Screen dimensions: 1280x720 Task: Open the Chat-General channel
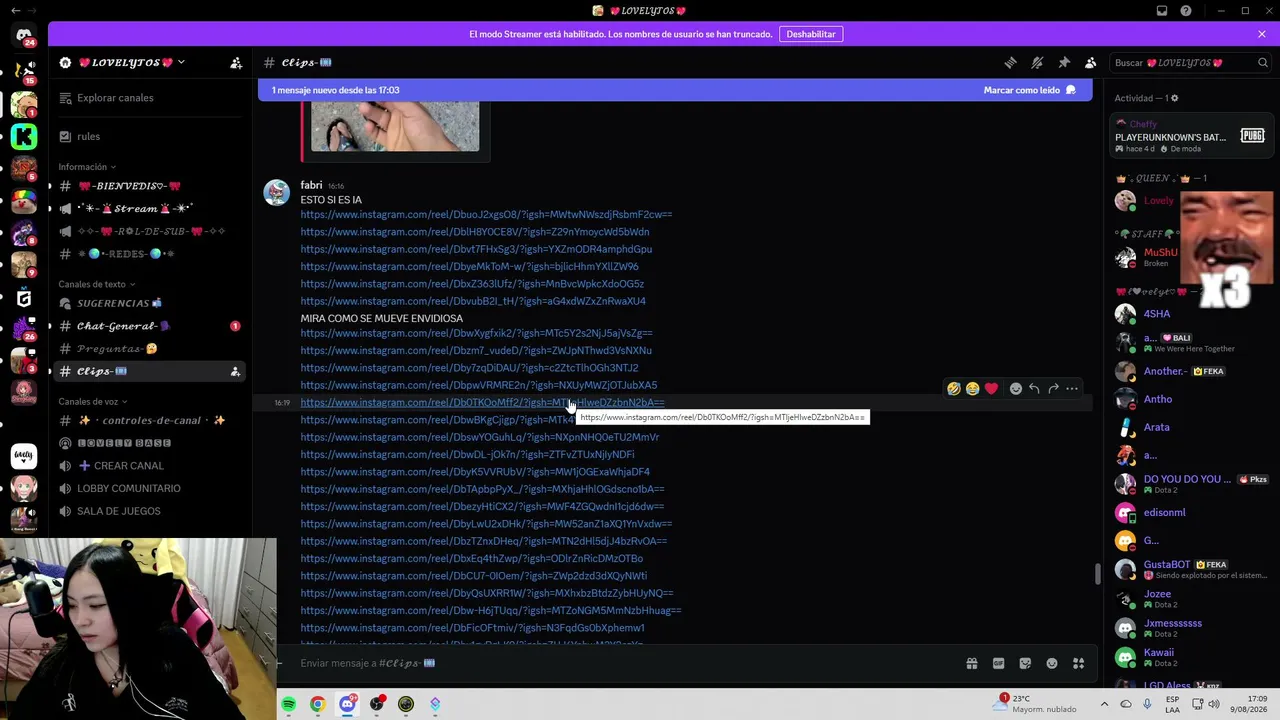pyautogui.click(x=150, y=326)
